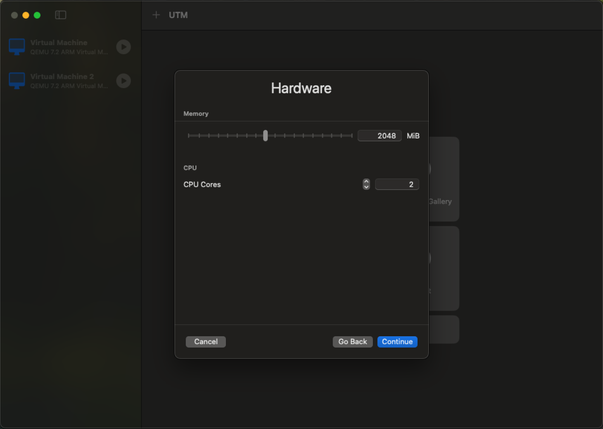Cancel the Hardware dialog

point(206,342)
